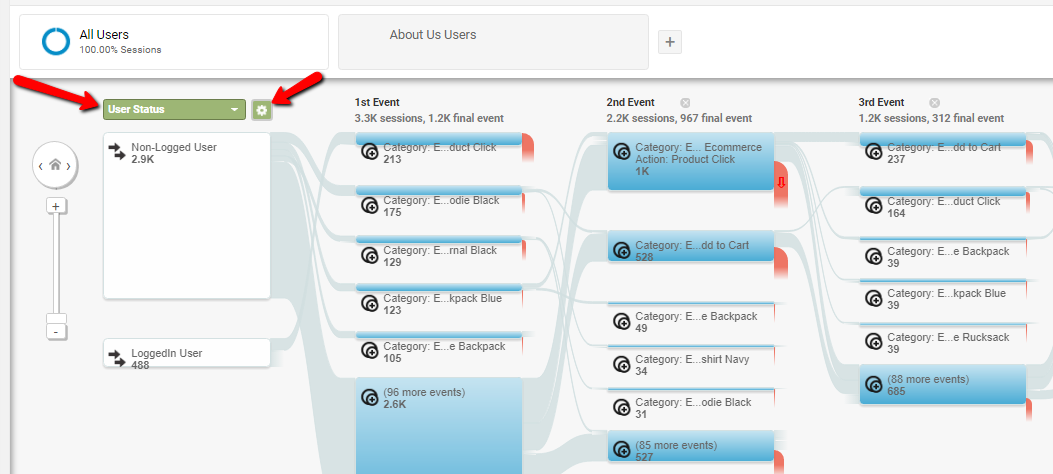Viewport: 1053px width, 474px height.
Task: Expand 3rd event 'e Backpack' 39 icon
Action: [874, 256]
